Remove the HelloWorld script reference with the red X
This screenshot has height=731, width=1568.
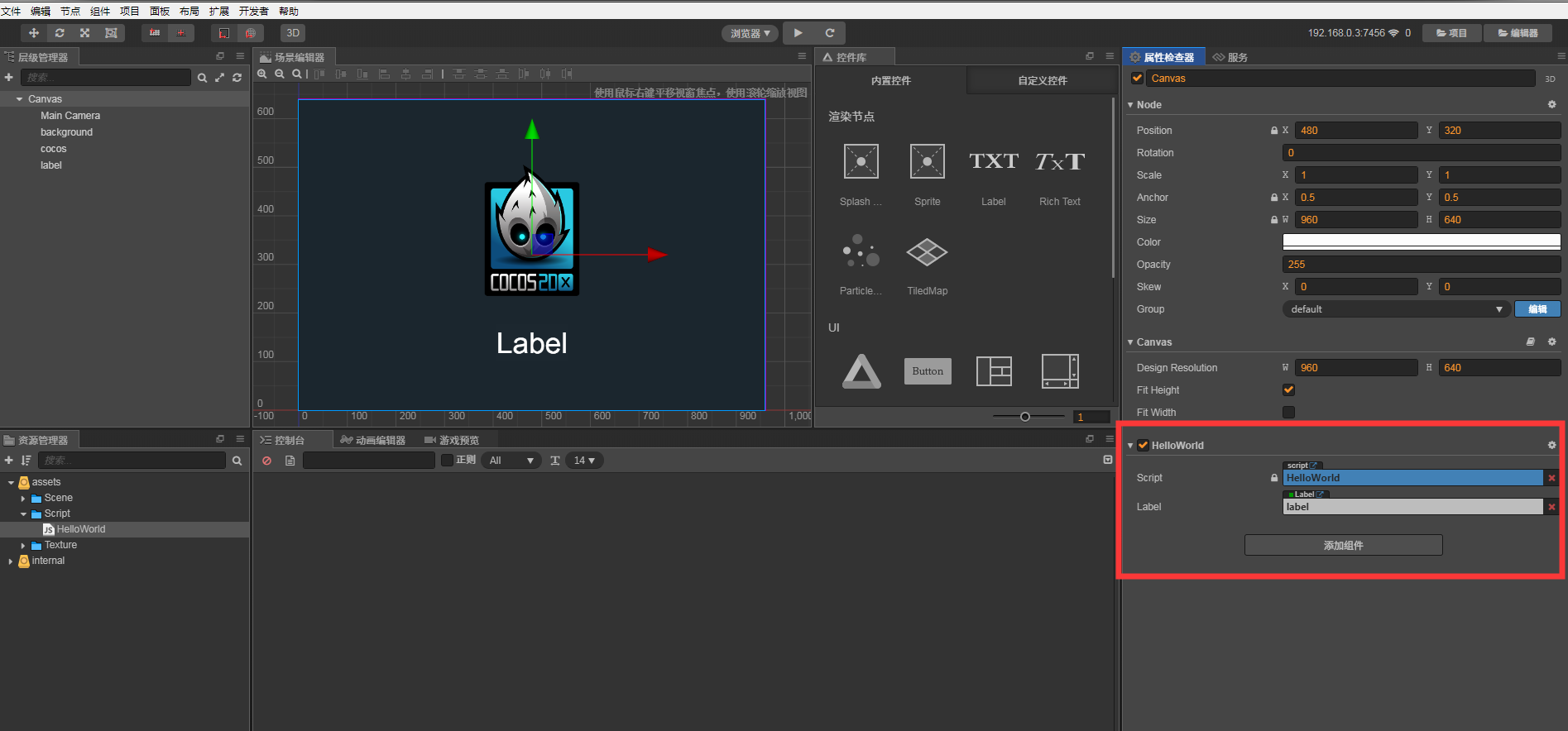pos(1552,478)
